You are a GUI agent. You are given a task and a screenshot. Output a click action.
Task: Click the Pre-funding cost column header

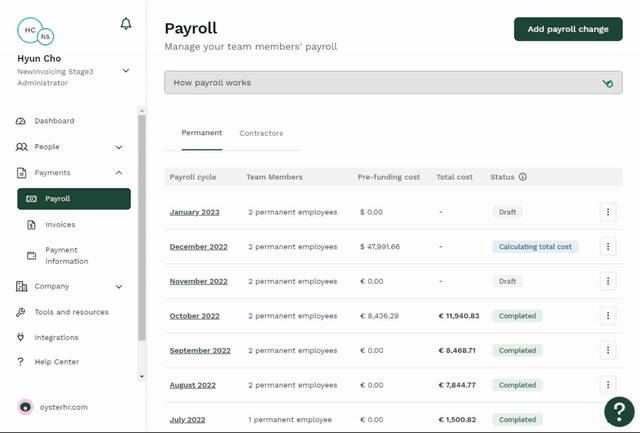(x=389, y=177)
